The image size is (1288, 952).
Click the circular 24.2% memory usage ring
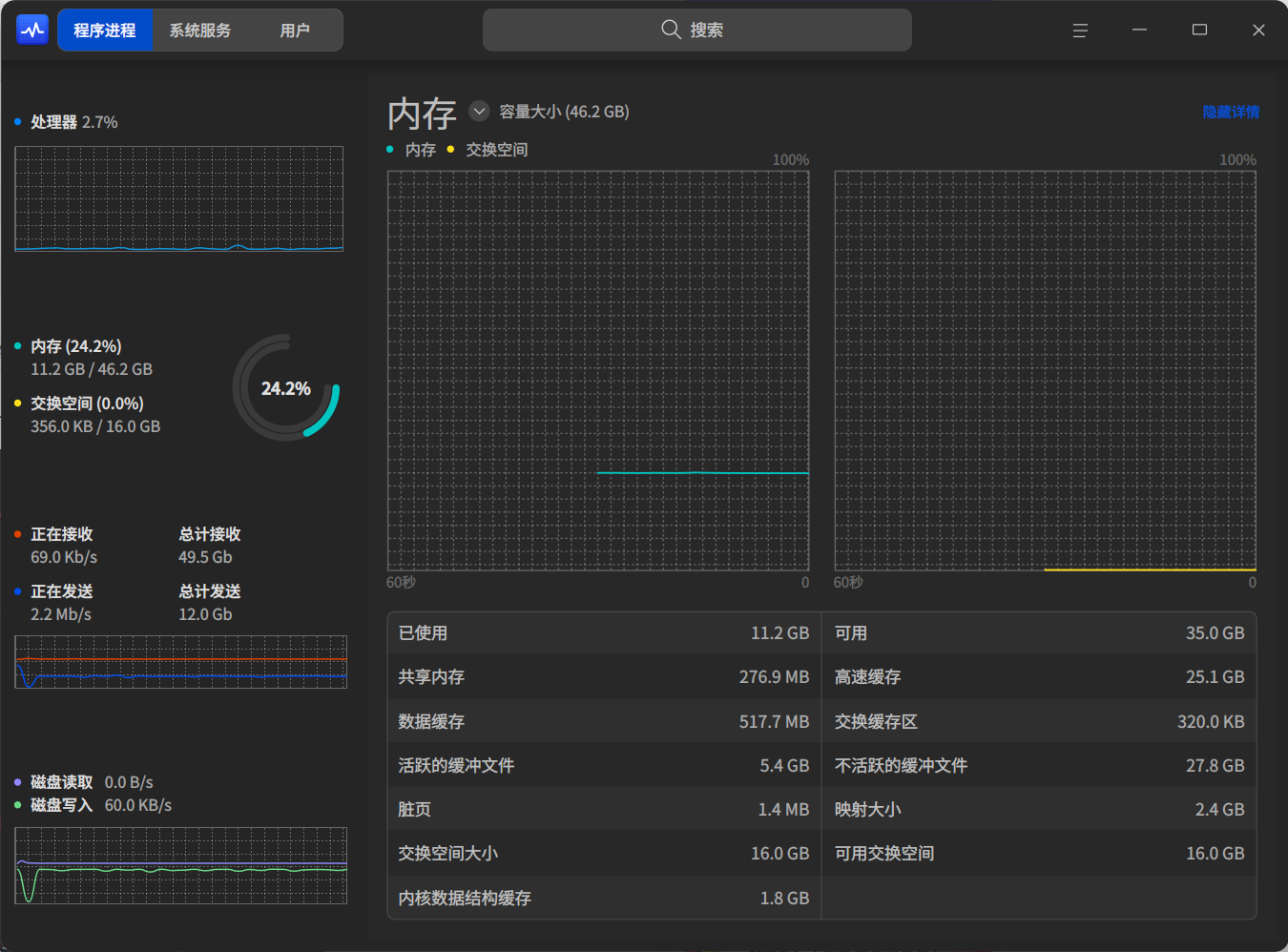pyautogui.click(x=286, y=387)
